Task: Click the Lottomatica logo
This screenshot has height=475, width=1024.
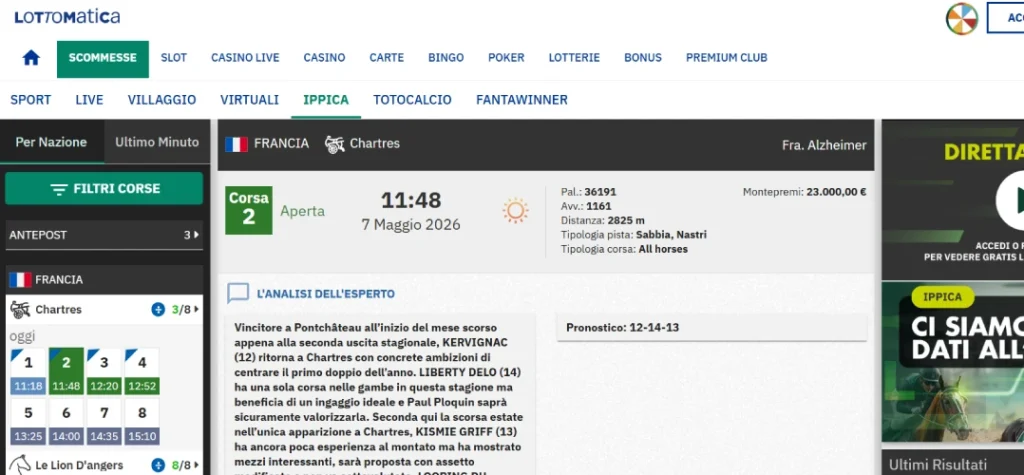Action: coord(67,16)
